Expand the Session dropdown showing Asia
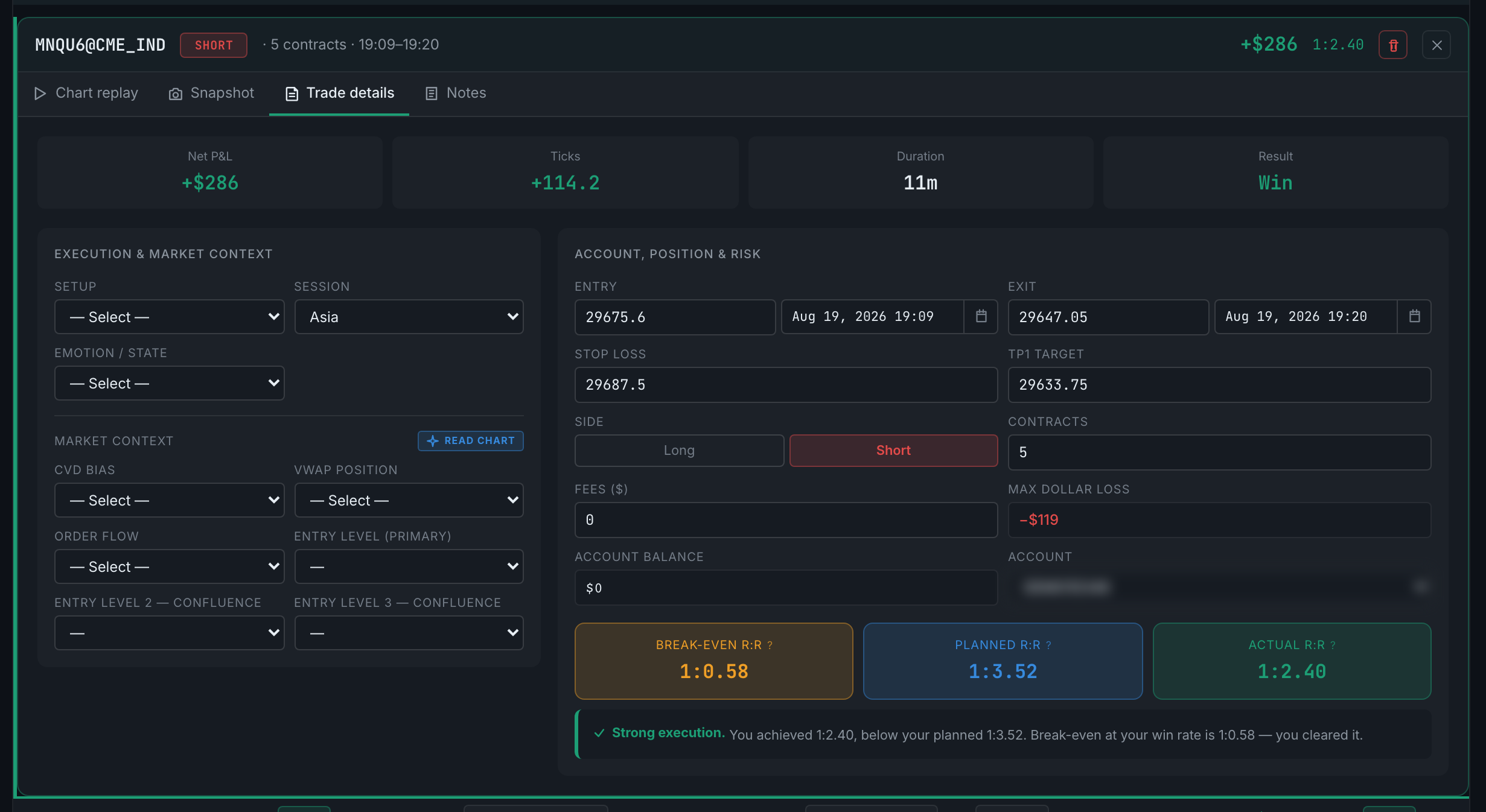 (409, 317)
